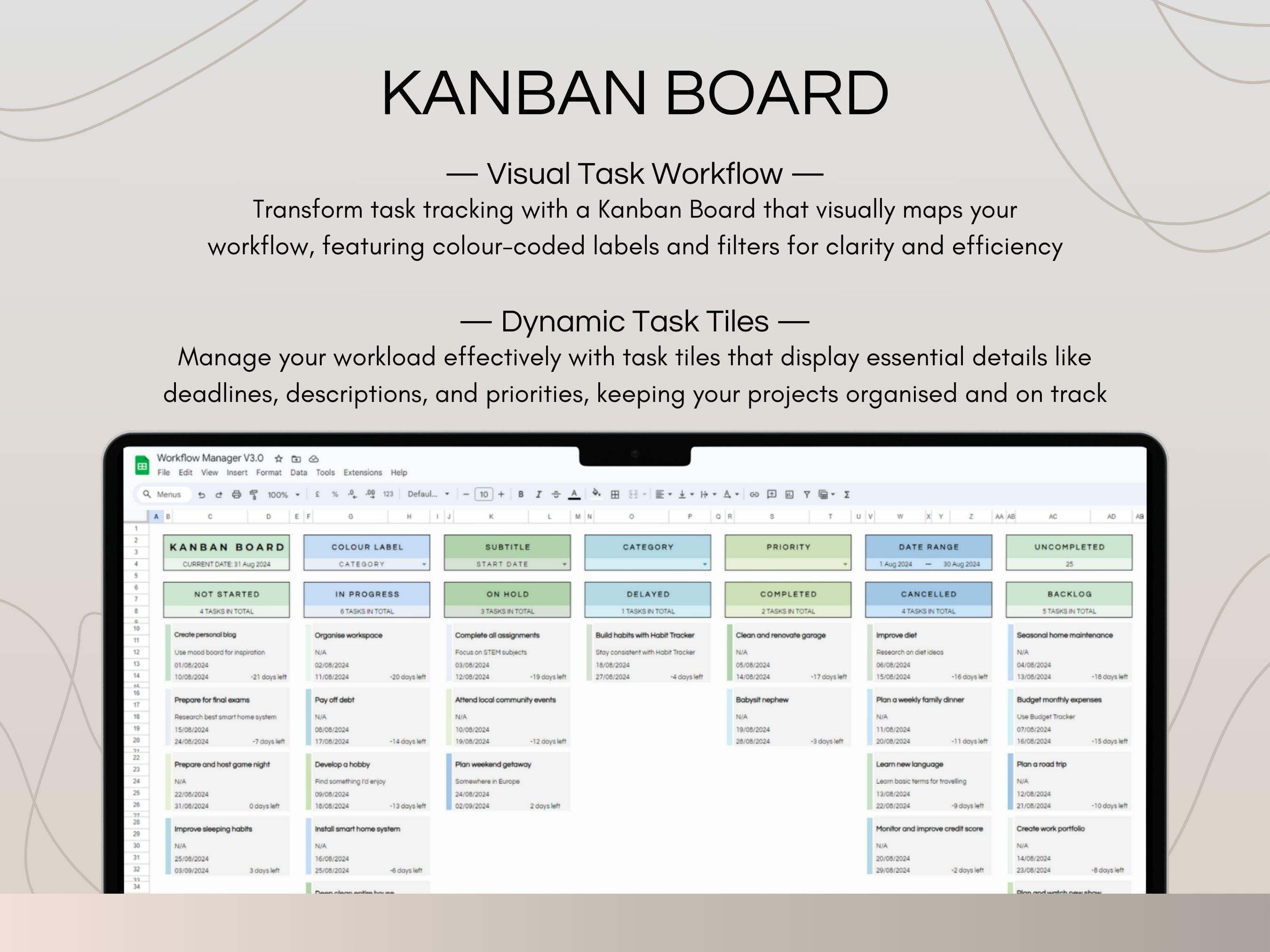Click the Format as percent icon
1270x952 pixels.
pos(335,494)
